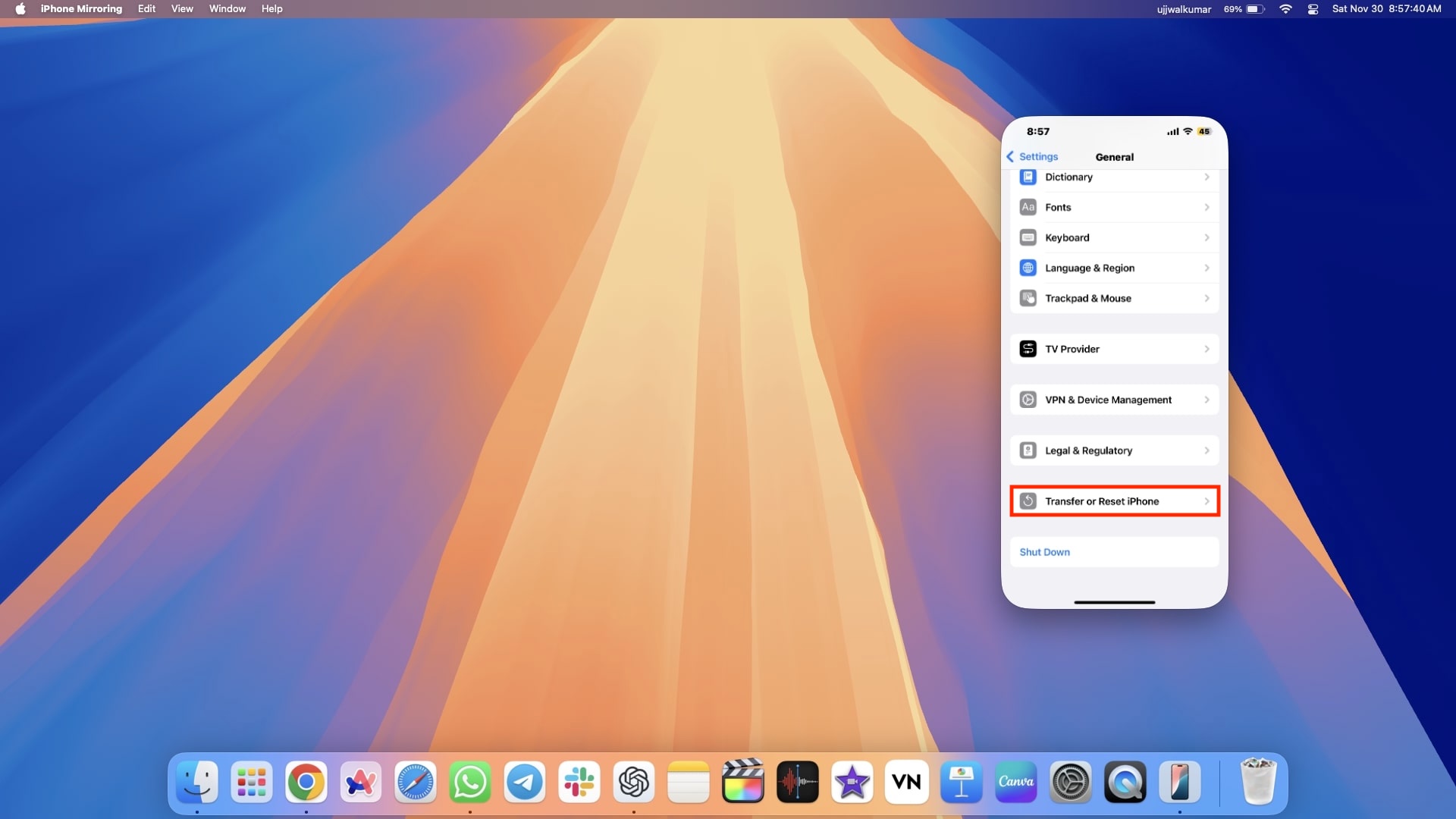The width and height of the screenshot is (1456, 819).
Task: Open Canva from the Dock
Action: [x=1016, y=782]
